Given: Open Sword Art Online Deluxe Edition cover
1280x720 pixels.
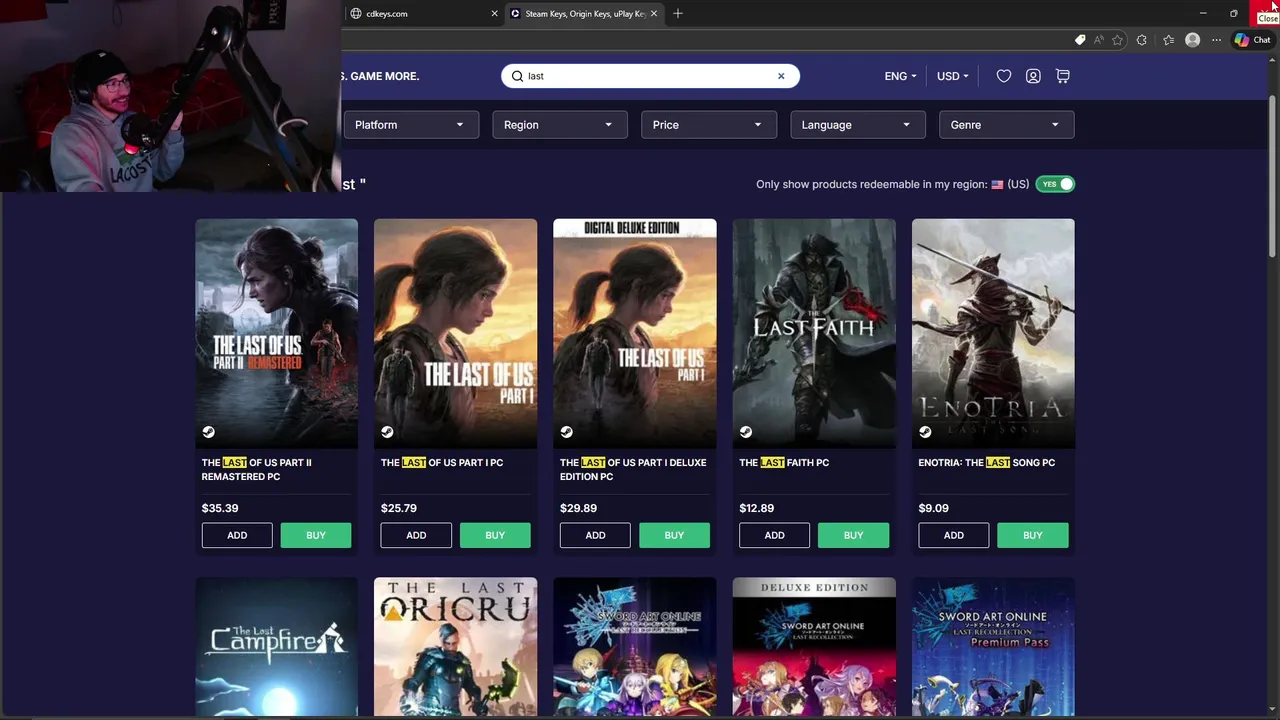Looking at the screenshot, I should pyautogui.click(x=814, y=647).
